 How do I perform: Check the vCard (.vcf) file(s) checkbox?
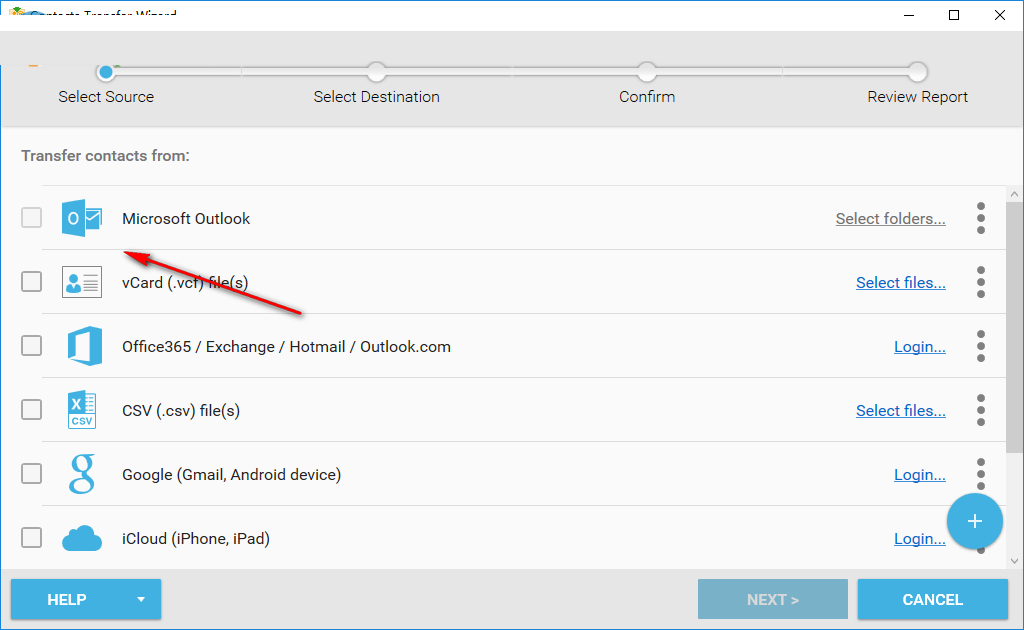(31, 281)
